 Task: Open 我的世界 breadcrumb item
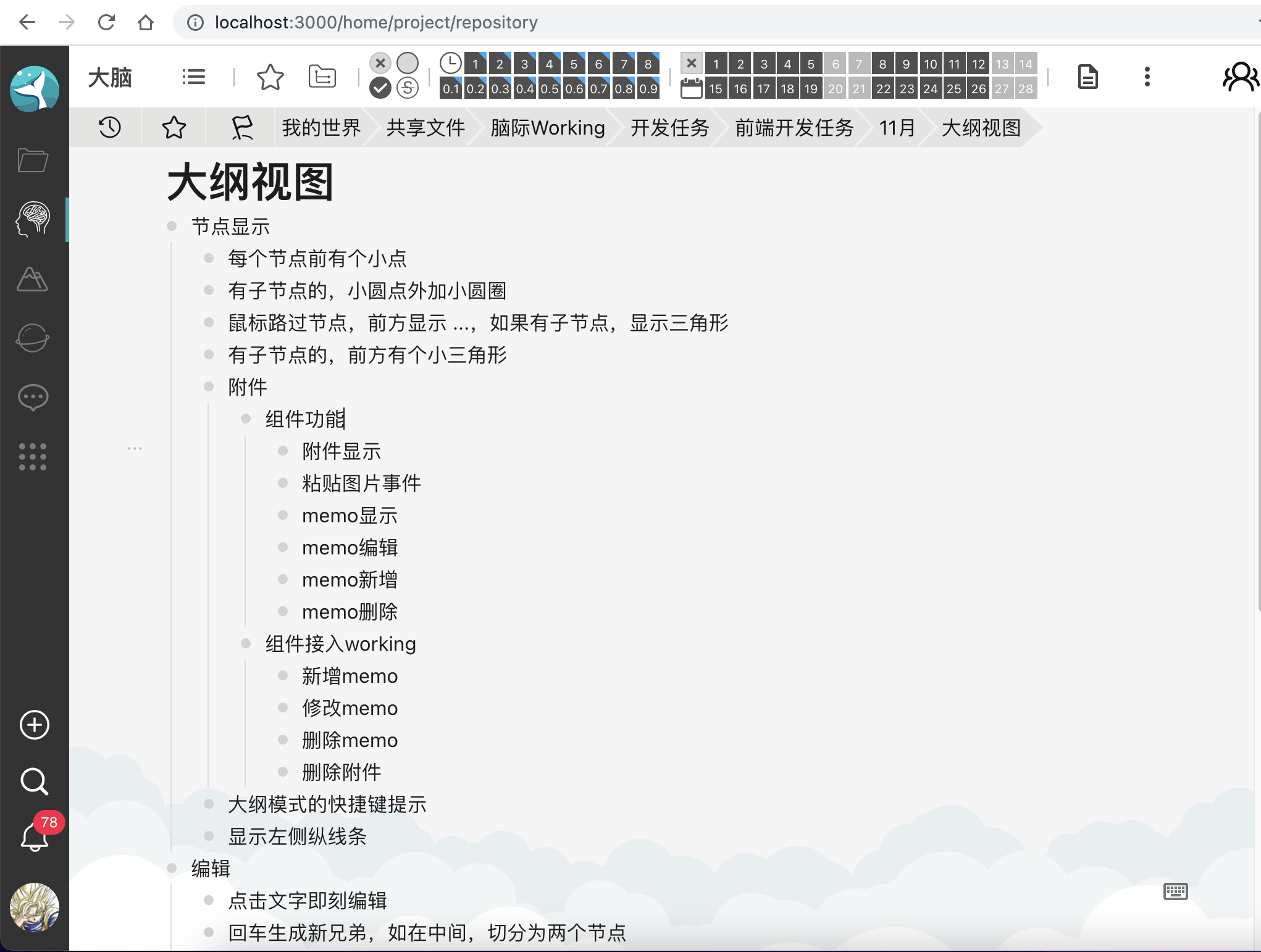(x=321, y=128)
